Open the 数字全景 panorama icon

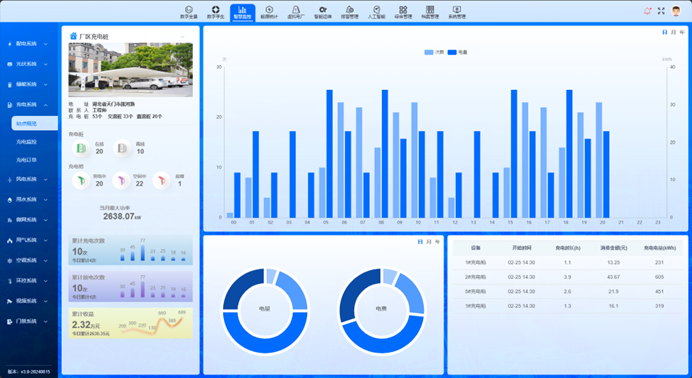coord(188,12)
